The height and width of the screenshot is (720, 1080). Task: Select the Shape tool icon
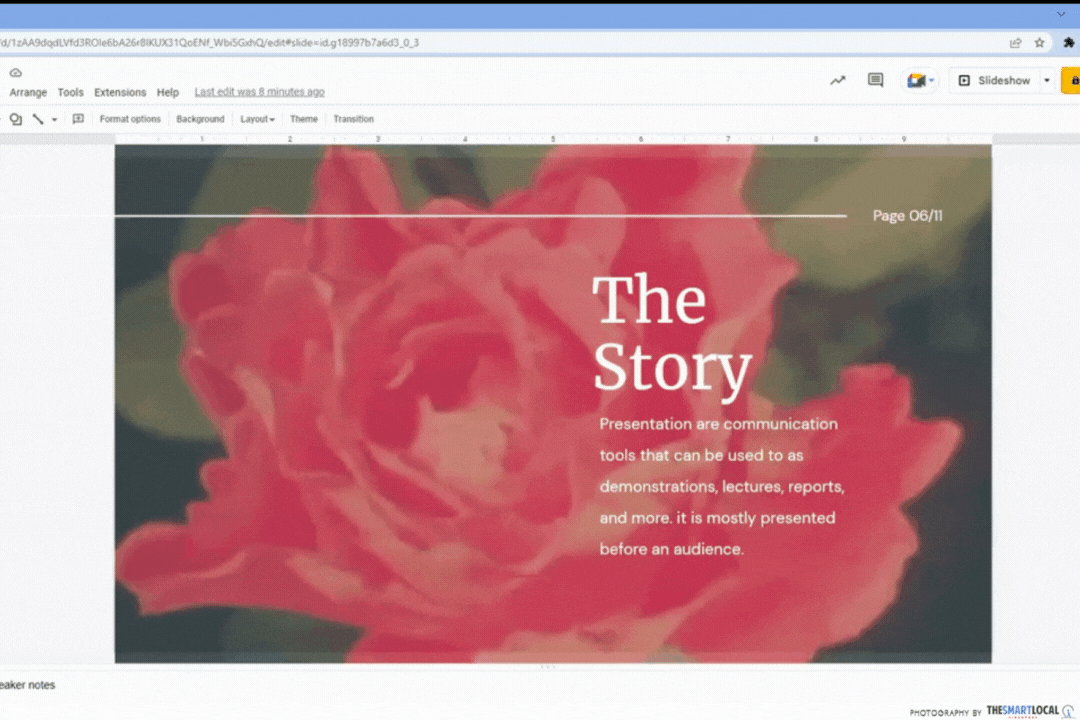pyautogui.click(x=15, y=119)
